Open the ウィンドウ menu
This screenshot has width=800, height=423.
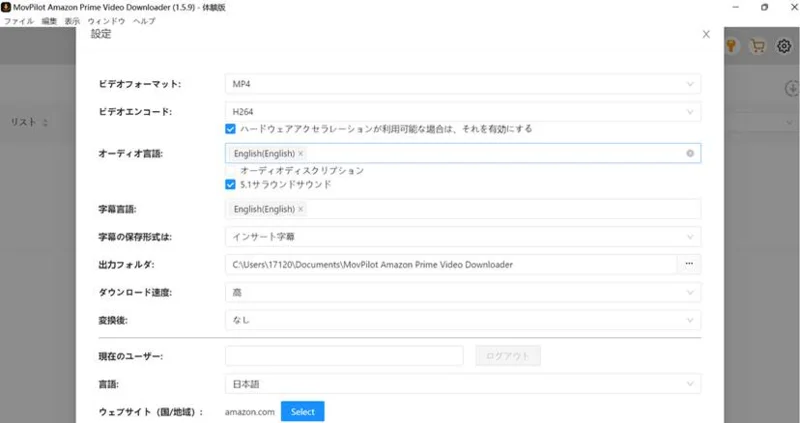tap(106, 21)
